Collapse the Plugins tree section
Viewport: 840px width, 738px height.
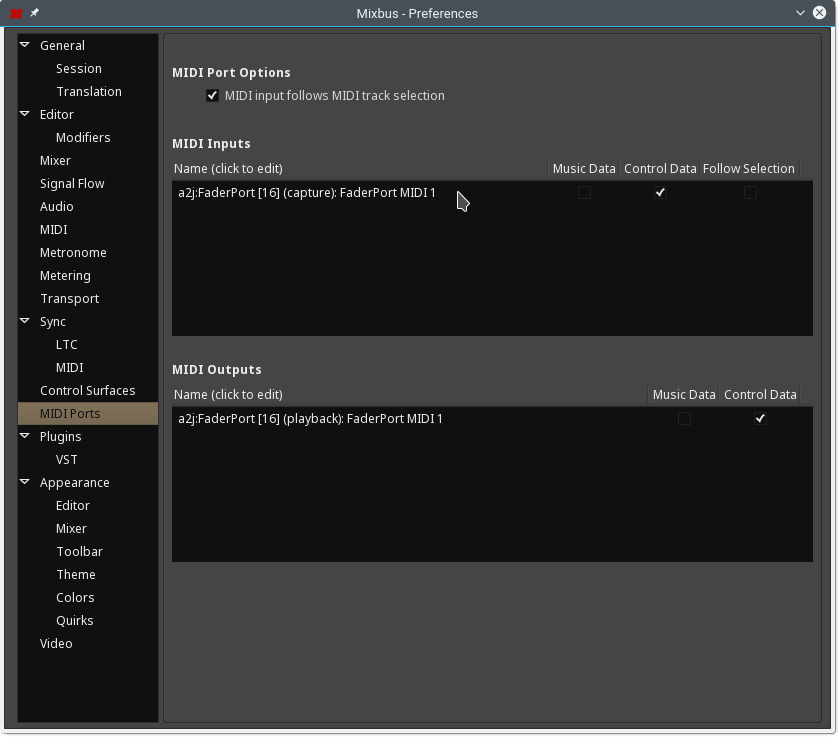pos(25,436)
